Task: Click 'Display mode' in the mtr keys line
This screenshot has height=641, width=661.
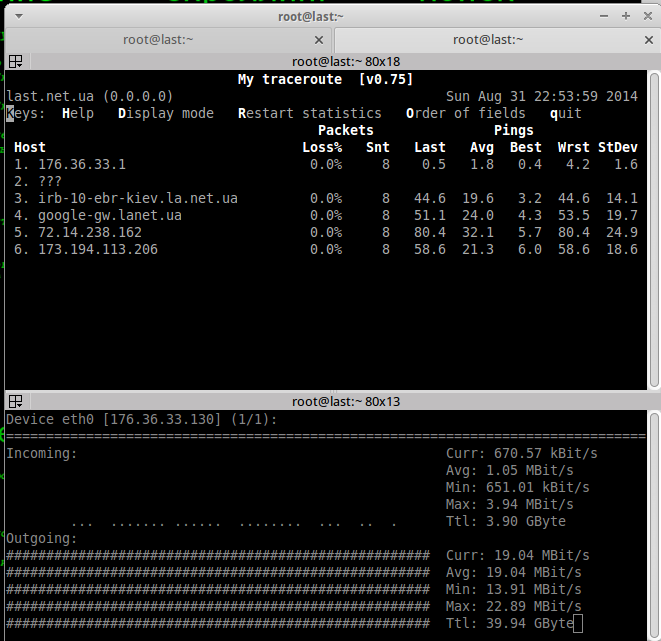Action: tap(166, 113)
